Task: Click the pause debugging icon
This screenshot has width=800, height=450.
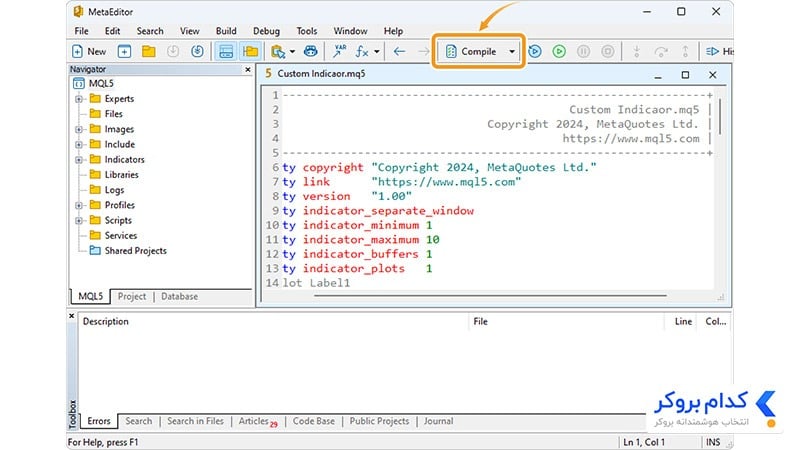Action: tap(583, 52)
